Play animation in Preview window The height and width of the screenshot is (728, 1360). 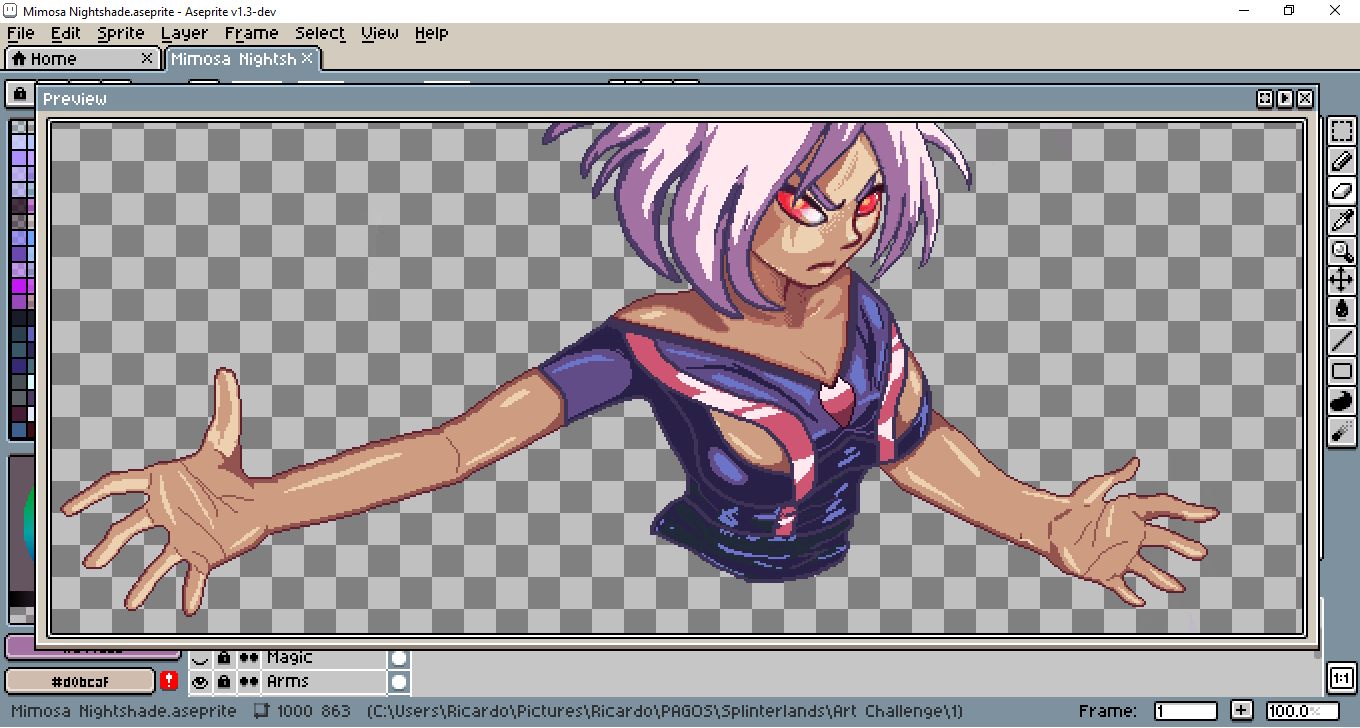tap(1285, 99)
